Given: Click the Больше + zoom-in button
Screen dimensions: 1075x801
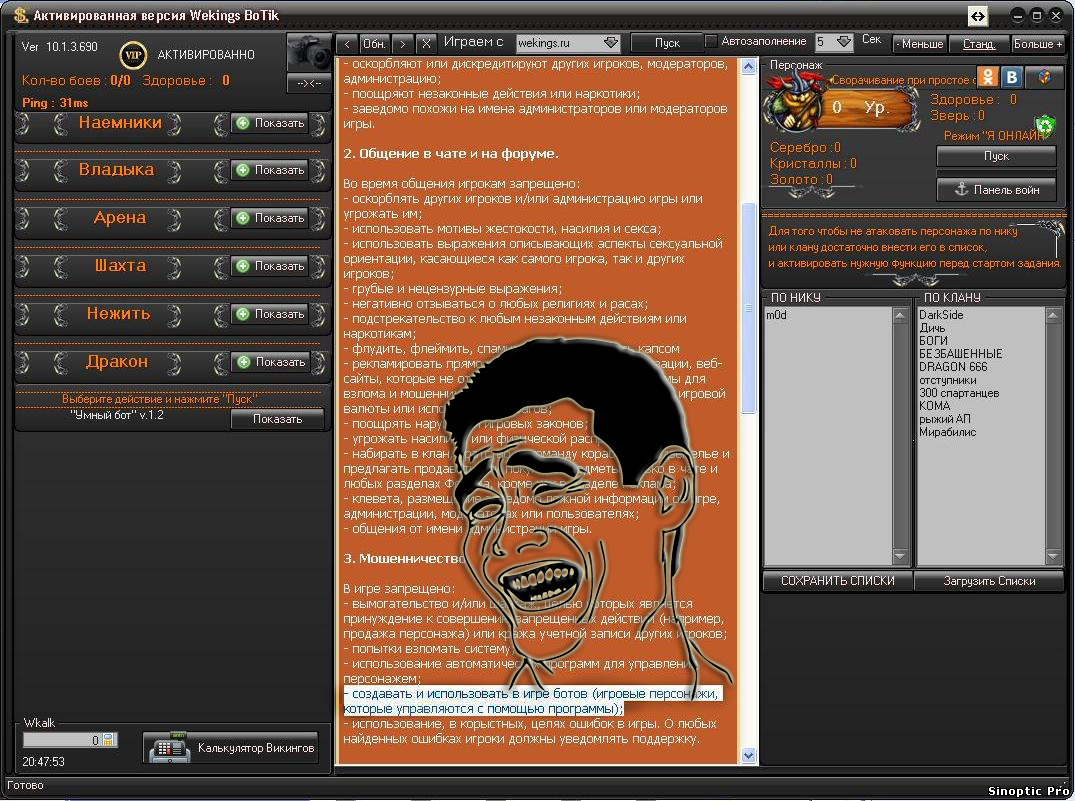Looking at the screenshot, I should [1038, 44].
